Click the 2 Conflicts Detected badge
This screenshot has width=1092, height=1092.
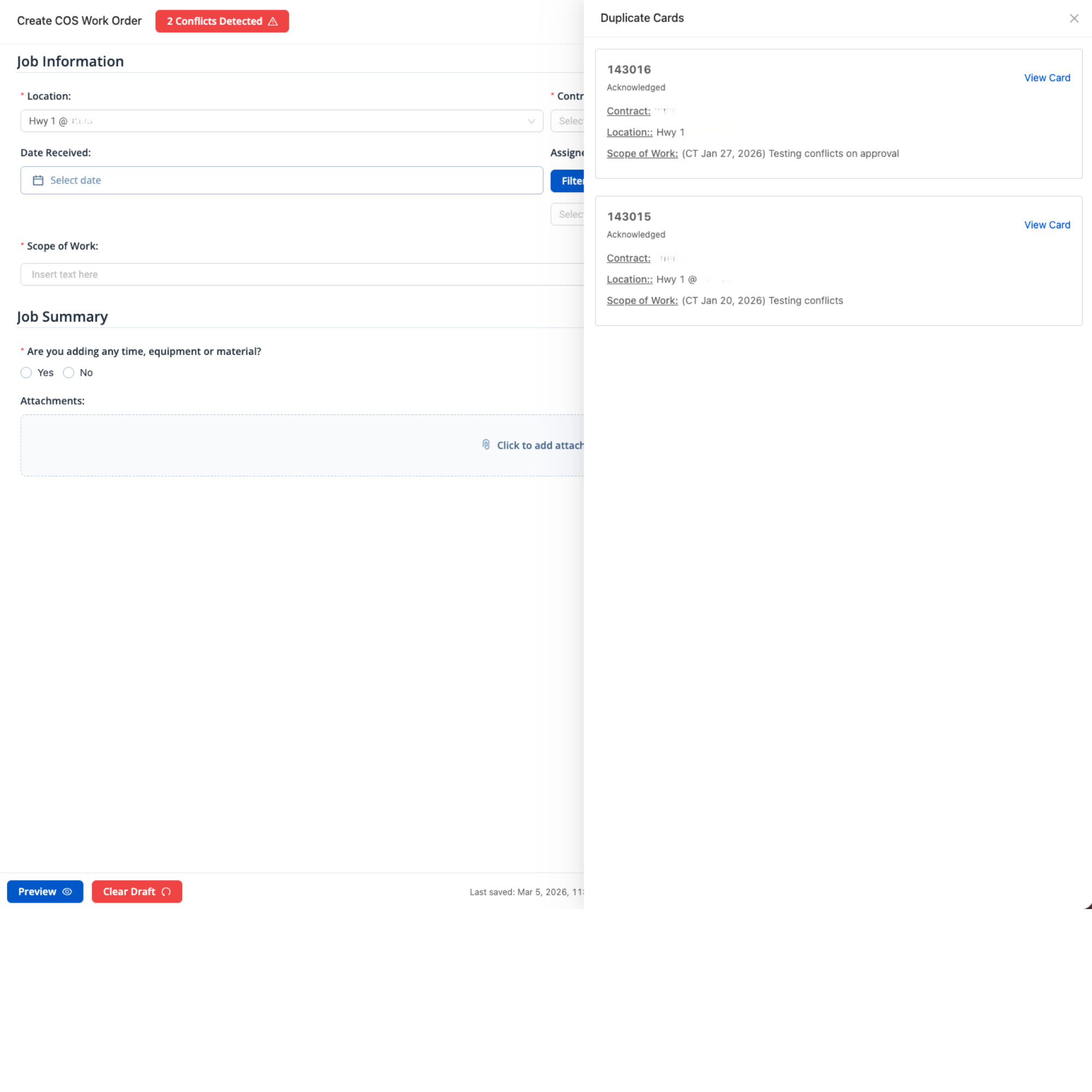[x=215, y=21]
